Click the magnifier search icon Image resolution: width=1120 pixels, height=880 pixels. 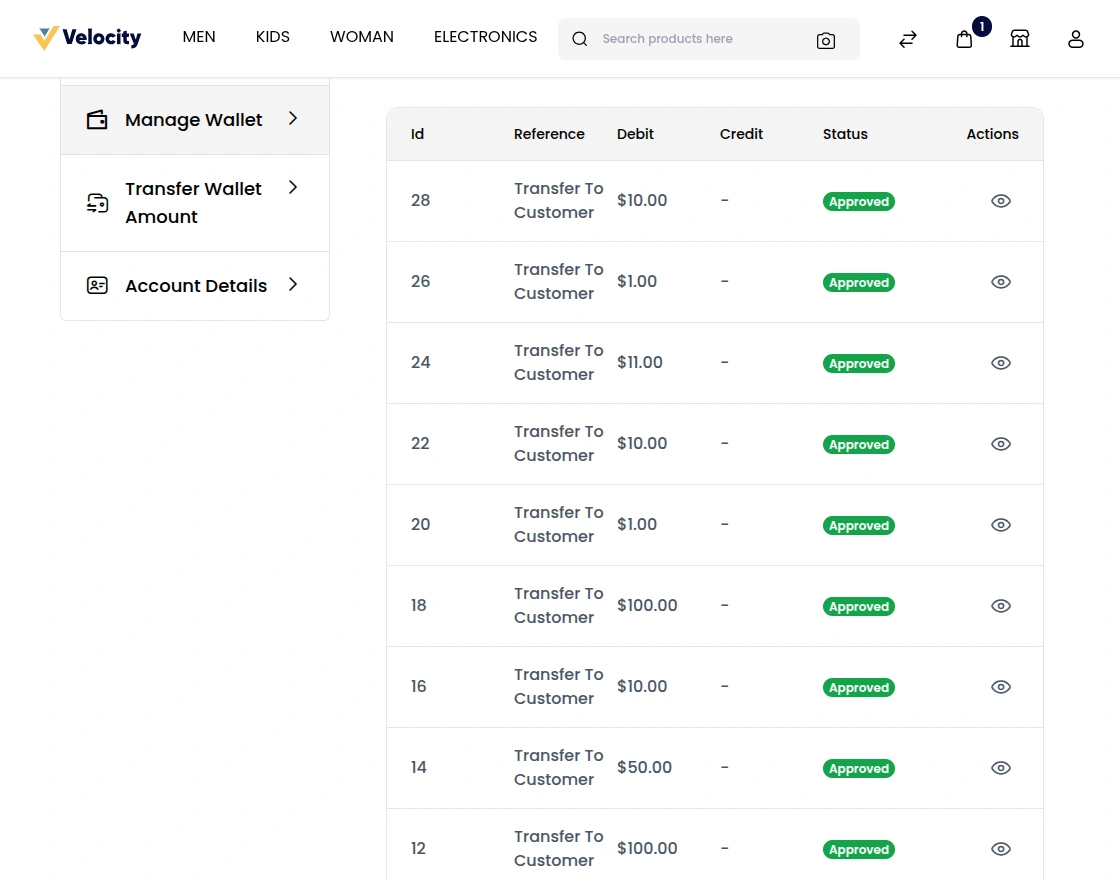pyautogui.click(x=580, y=39)
